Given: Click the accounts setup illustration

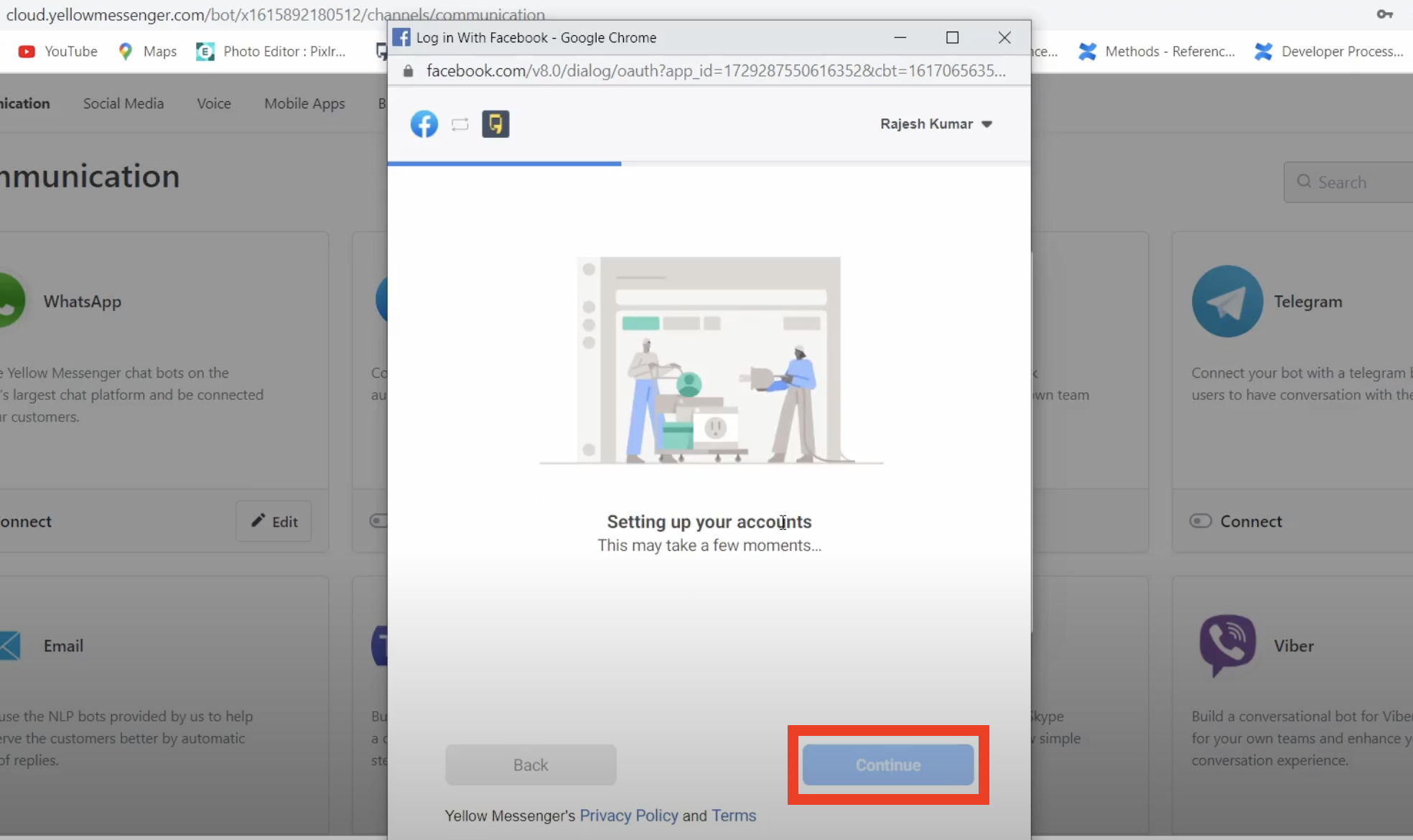Looking at the screenshot, I should click(711, 360).
